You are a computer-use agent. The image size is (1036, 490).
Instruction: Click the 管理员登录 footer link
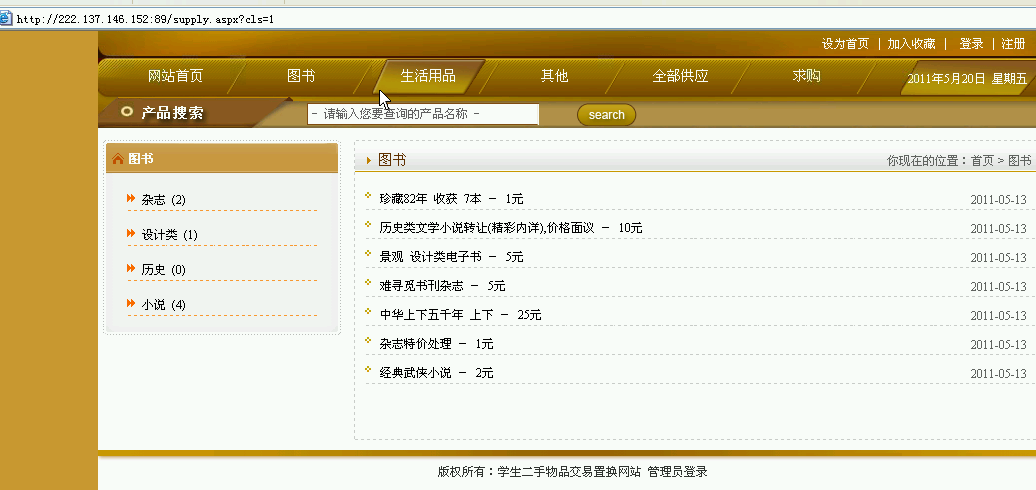(677, 472)
